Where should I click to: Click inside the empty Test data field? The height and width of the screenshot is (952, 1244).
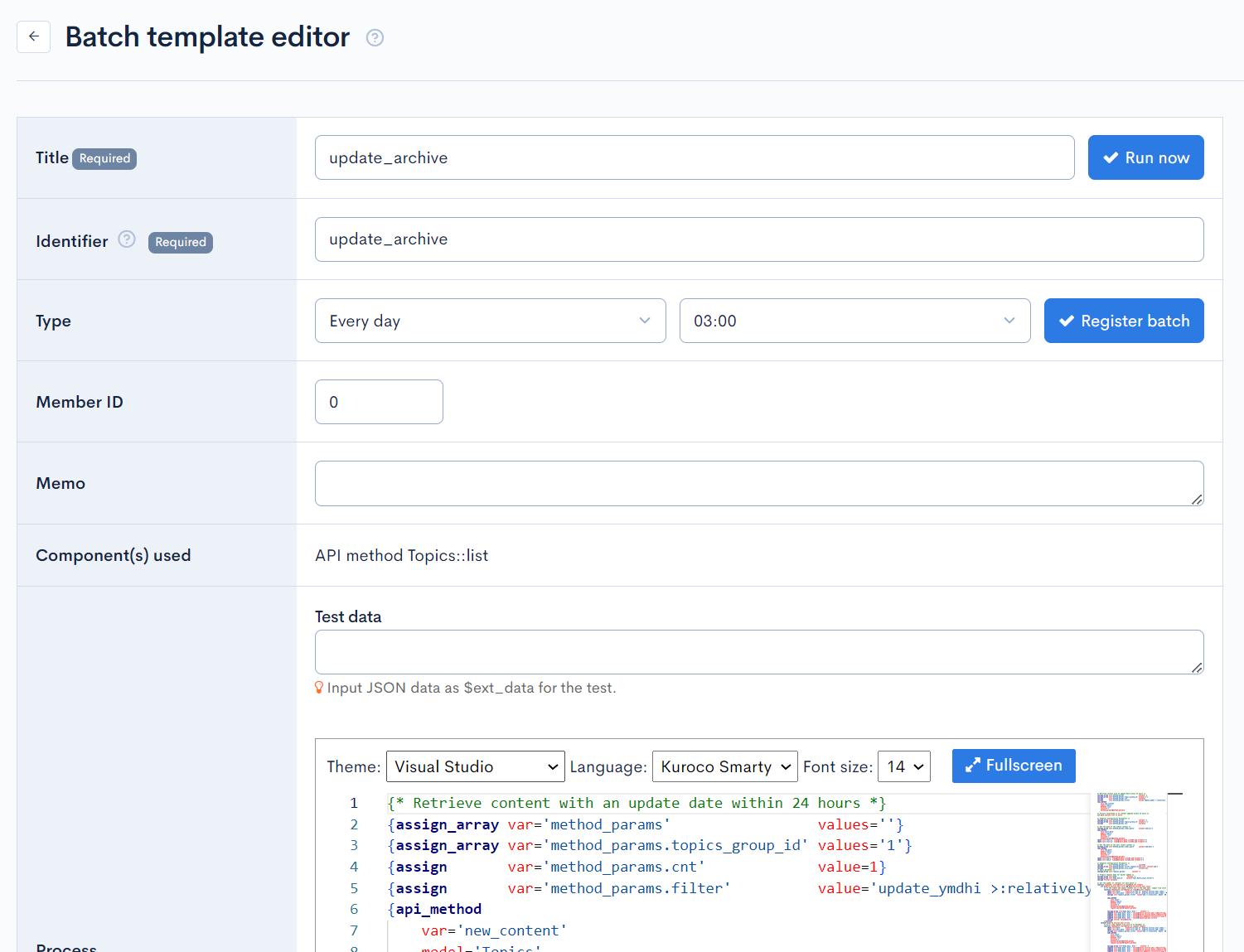click(758, 652)
